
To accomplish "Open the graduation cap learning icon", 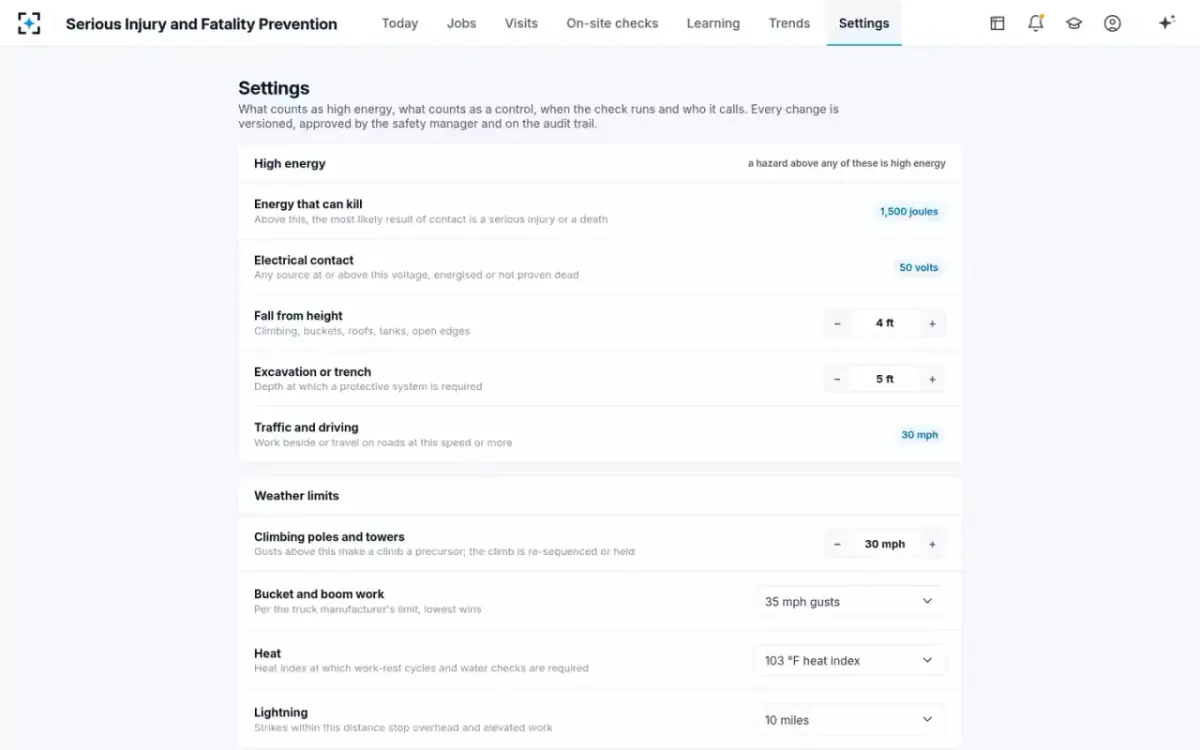I will tap(1074, 23).
